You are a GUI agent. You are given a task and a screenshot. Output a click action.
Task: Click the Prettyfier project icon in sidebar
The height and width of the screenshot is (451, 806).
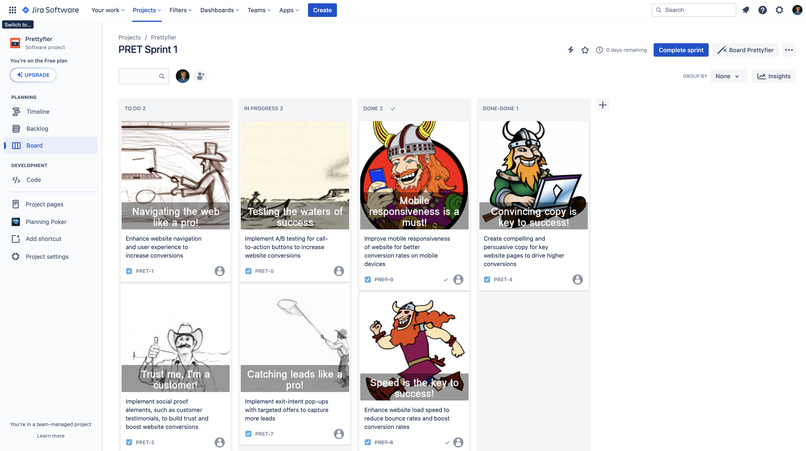[15, 43]
